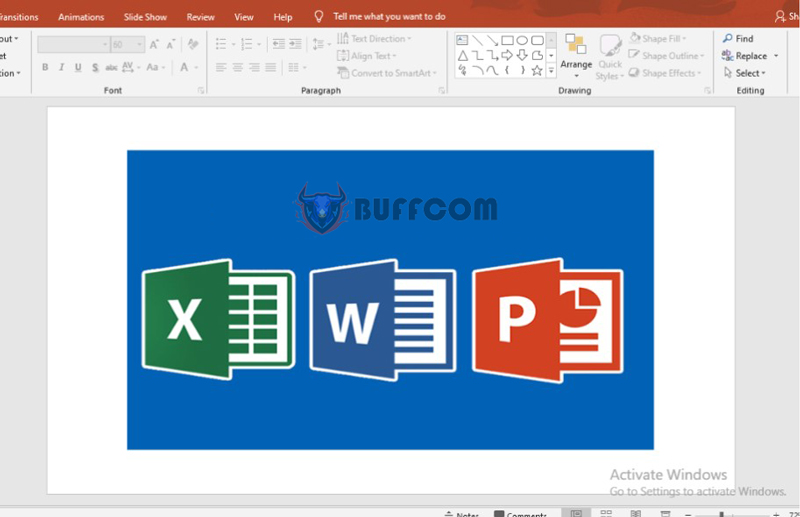This screenshot has width=800, height=517.
Task: Click Clear All Formatting icon
Action: [x=193, y=44]
